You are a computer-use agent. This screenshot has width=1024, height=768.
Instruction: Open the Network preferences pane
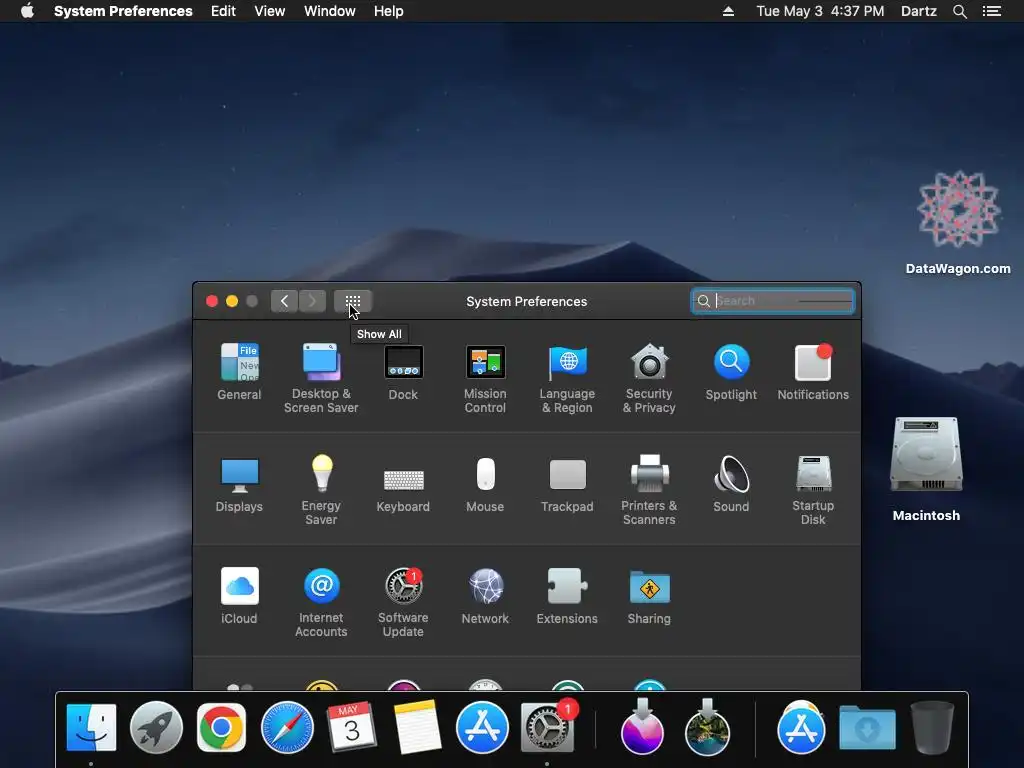[x=485, y=596]
